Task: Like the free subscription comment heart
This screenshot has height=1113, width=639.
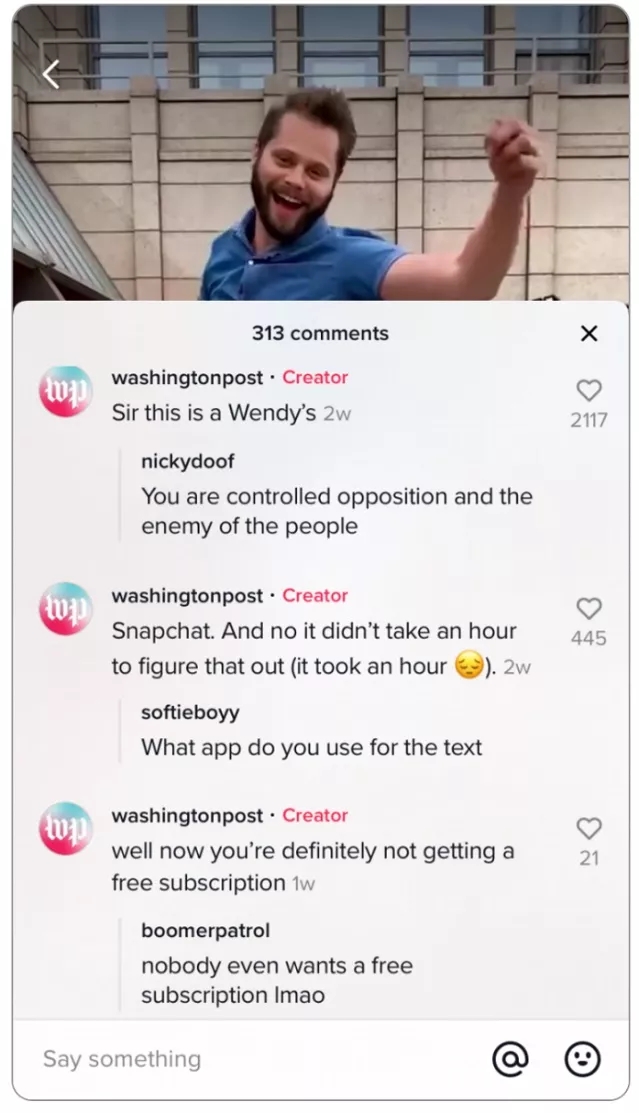Action: coord(589,828)
